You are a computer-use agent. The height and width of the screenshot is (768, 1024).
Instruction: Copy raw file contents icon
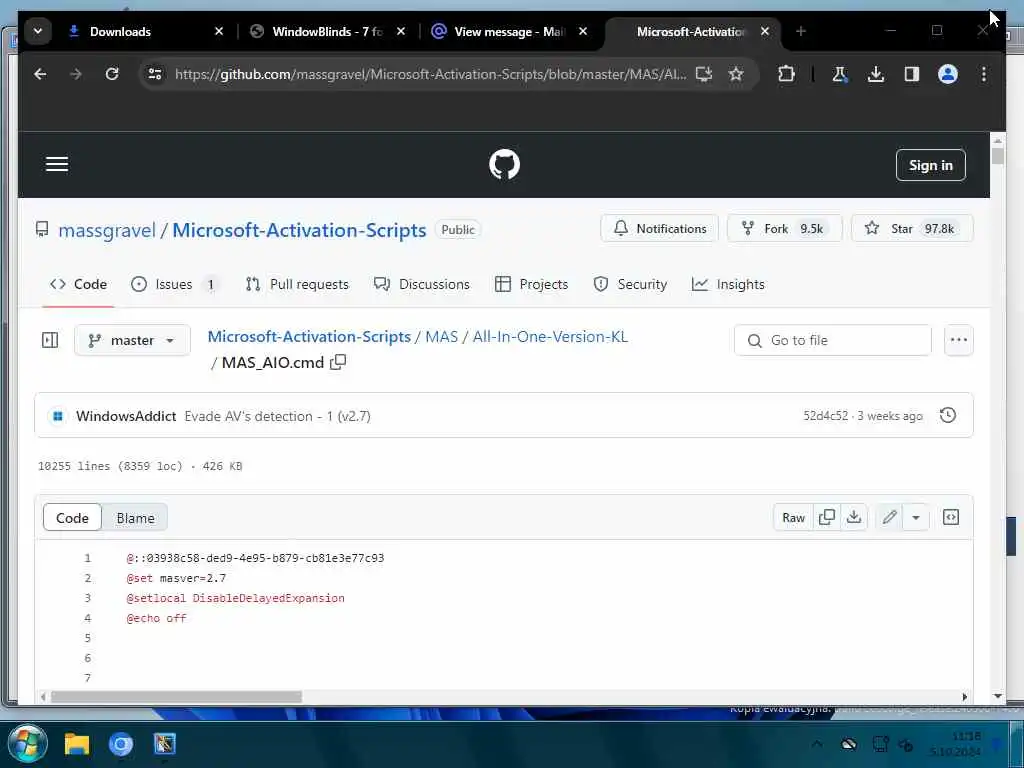(x=827, y=517)
